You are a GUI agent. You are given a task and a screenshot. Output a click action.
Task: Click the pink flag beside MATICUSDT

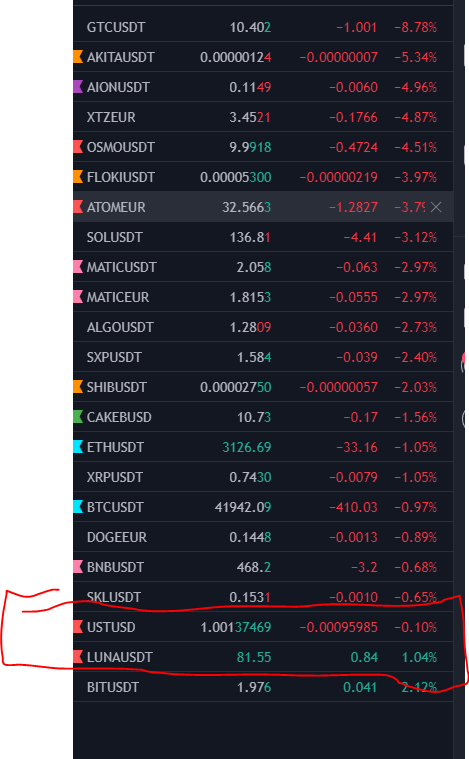78,267
